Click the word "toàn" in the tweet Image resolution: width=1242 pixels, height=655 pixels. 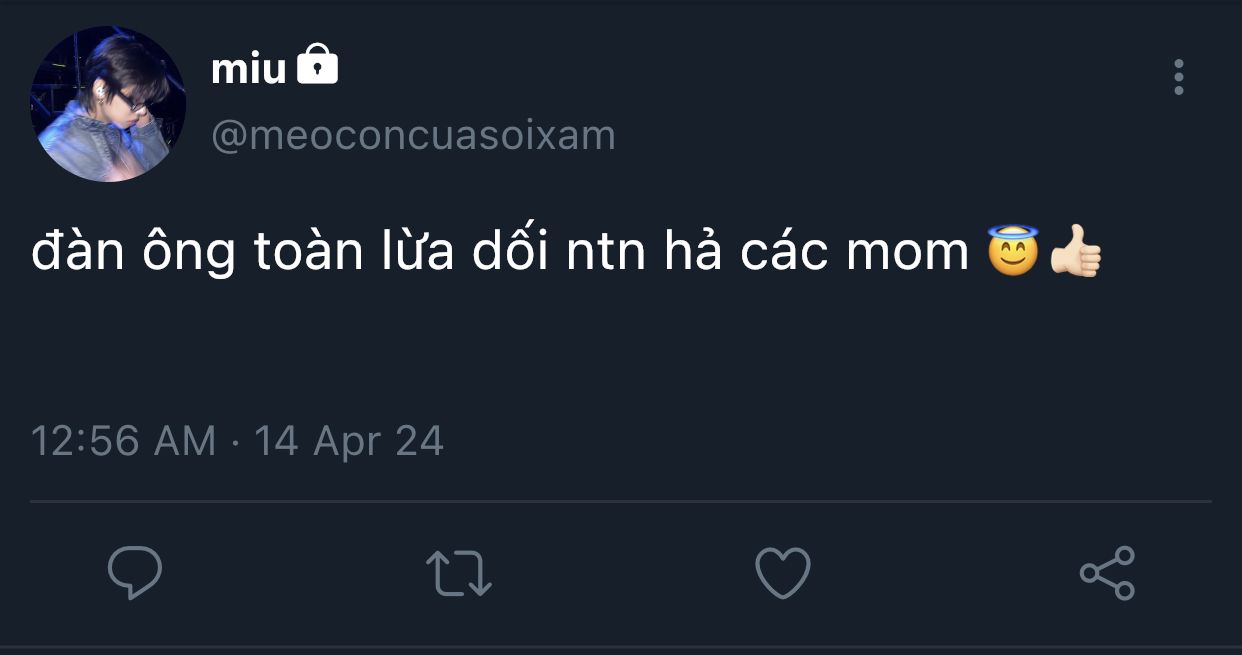306,252
